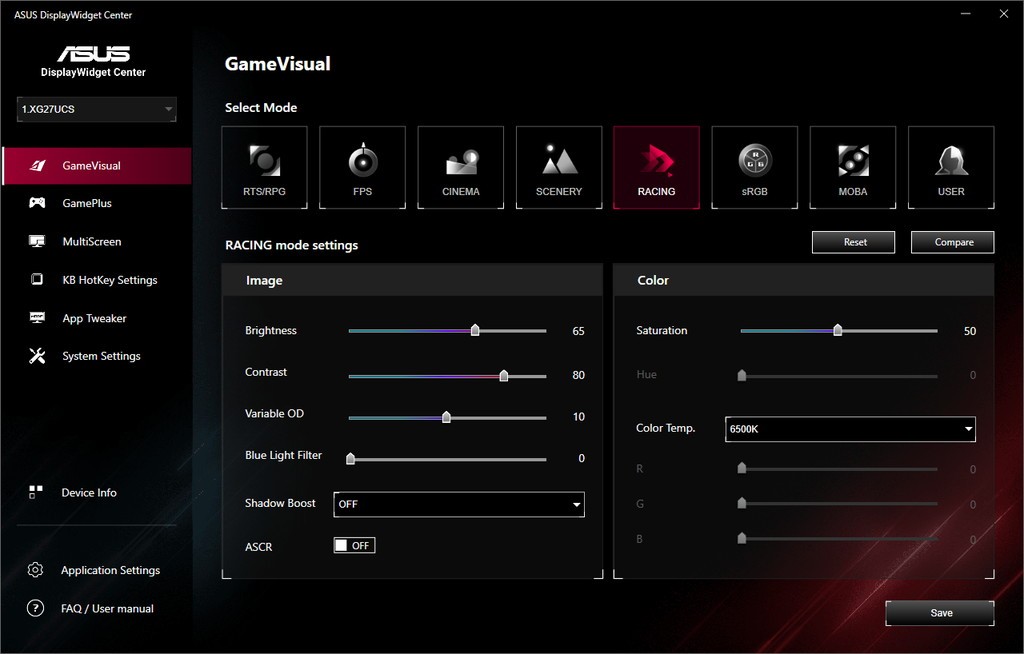Expand the Color Temp. 6500K dropdown

point(850,429)
